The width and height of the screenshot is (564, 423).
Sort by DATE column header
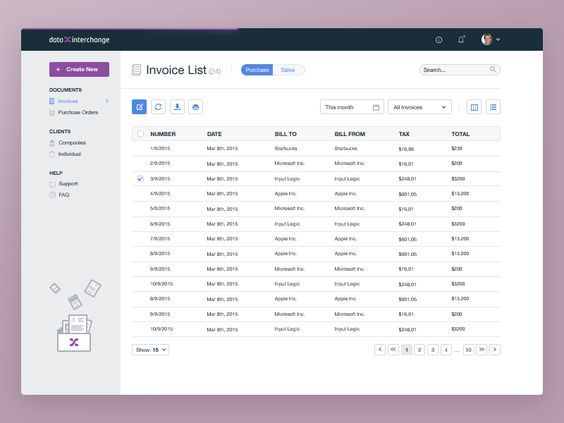point(214,134)
